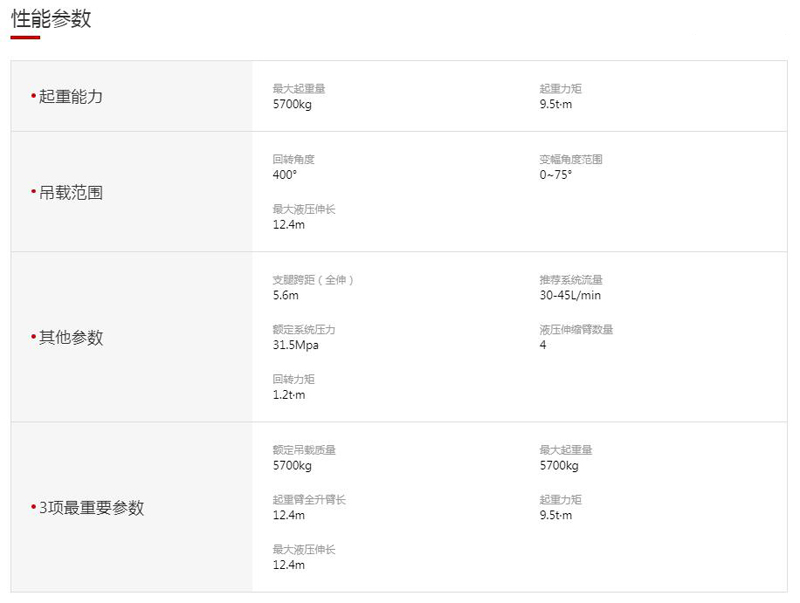Click the 性能参数 heading

pyautogui.click(x=51, y=17)
